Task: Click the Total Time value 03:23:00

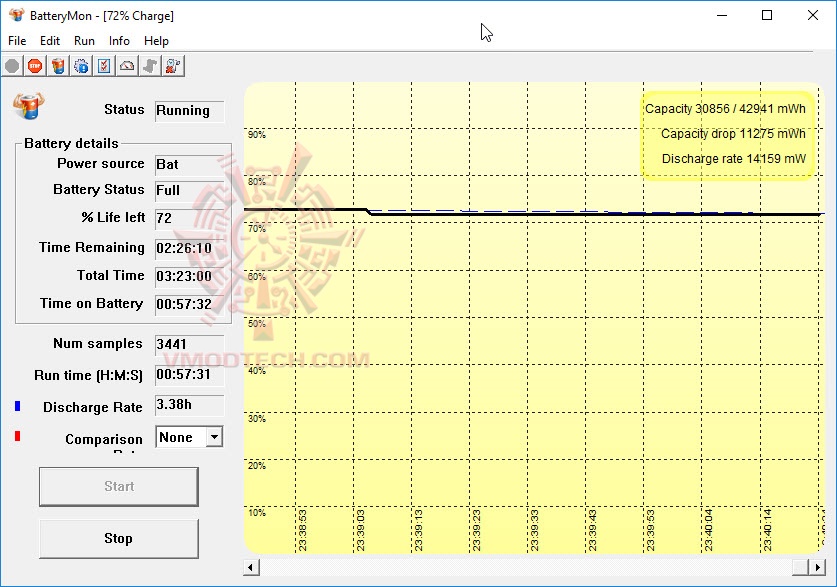Action: [189, 276]
